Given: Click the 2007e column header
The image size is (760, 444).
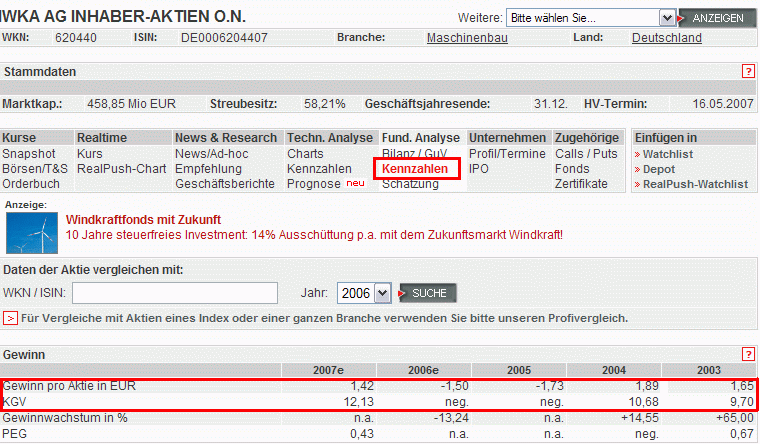Looking at the screenshot, I should click(x=328, y=370).
